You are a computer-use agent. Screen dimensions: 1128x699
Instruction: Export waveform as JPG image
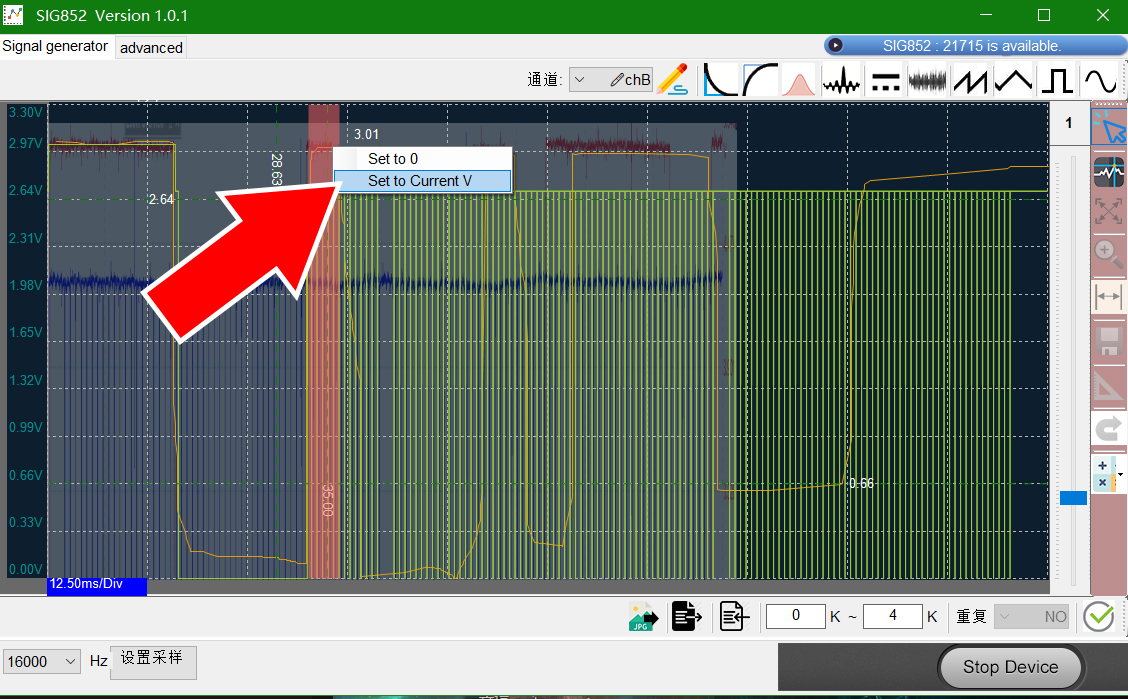pos(643,617)
